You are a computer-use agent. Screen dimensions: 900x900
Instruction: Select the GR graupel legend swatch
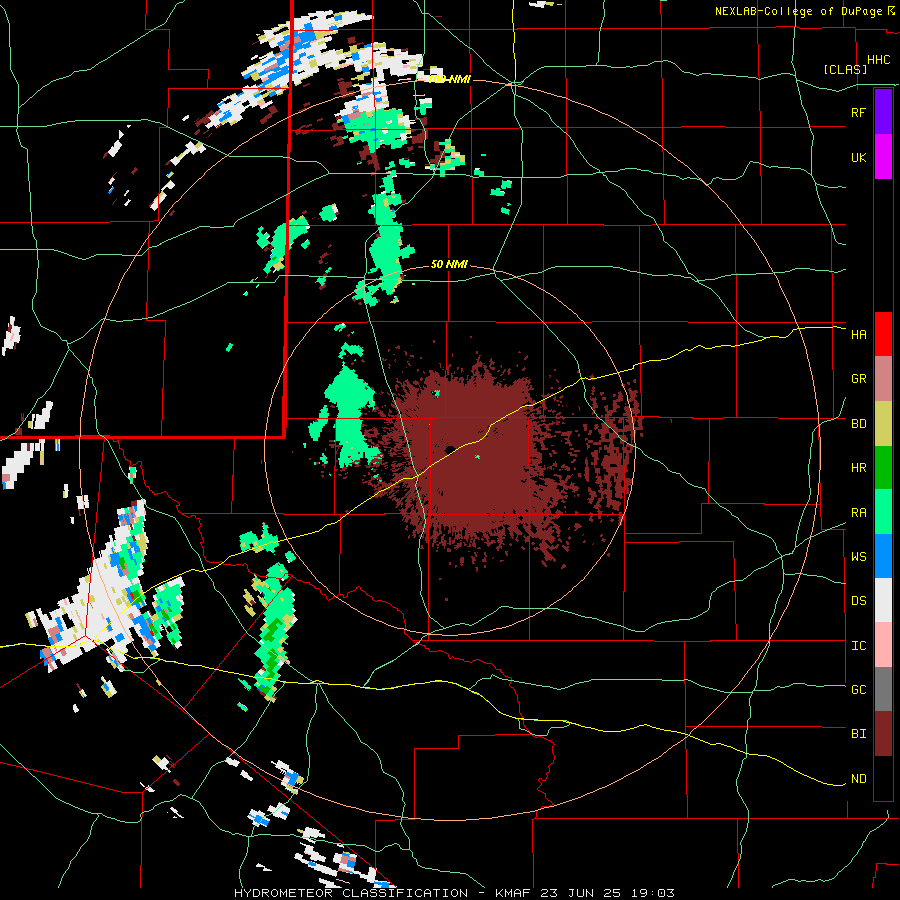883,379
